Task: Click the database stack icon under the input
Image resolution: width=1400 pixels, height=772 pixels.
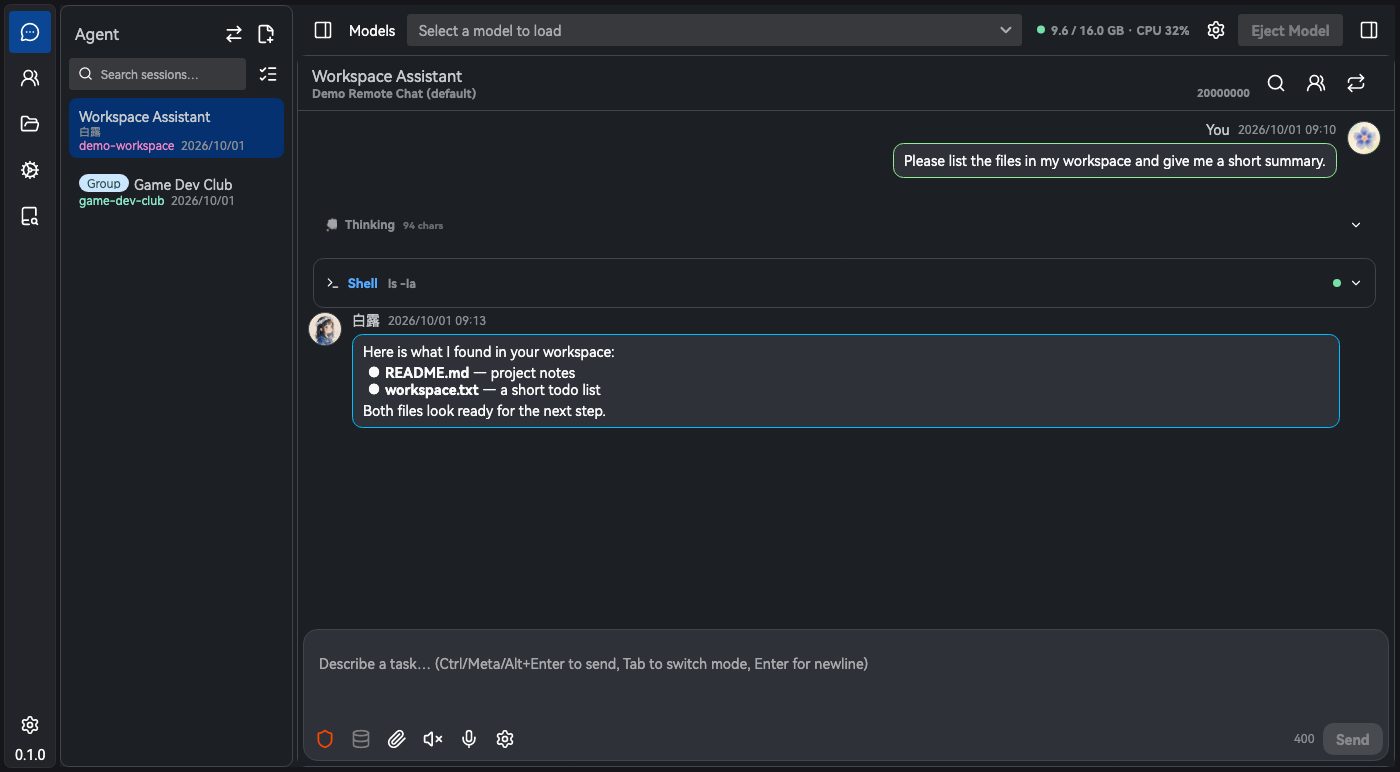Action: pyautogui.click(x=361, y=739)
